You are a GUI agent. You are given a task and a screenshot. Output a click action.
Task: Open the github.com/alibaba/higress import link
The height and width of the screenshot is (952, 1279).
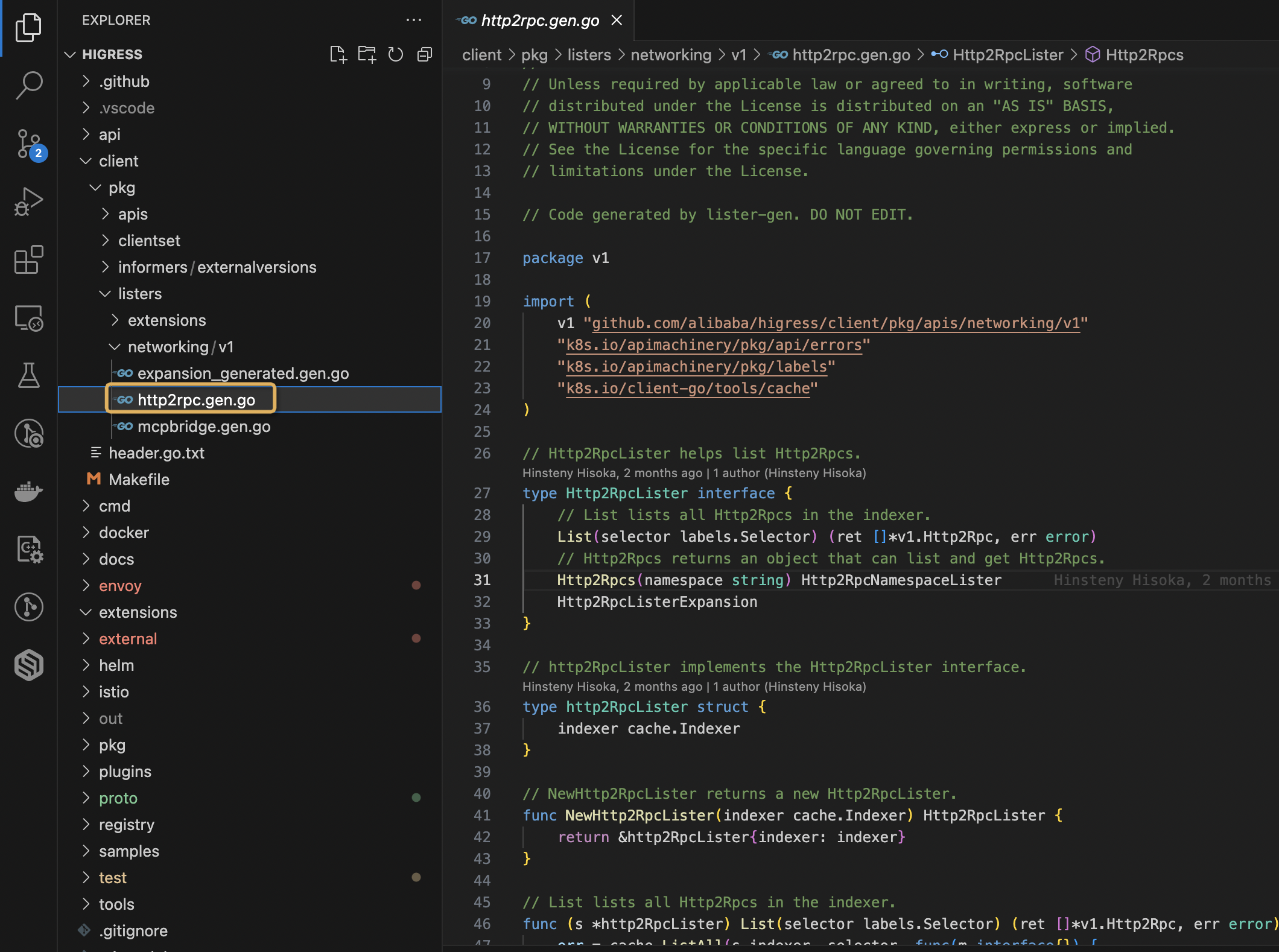836,323
